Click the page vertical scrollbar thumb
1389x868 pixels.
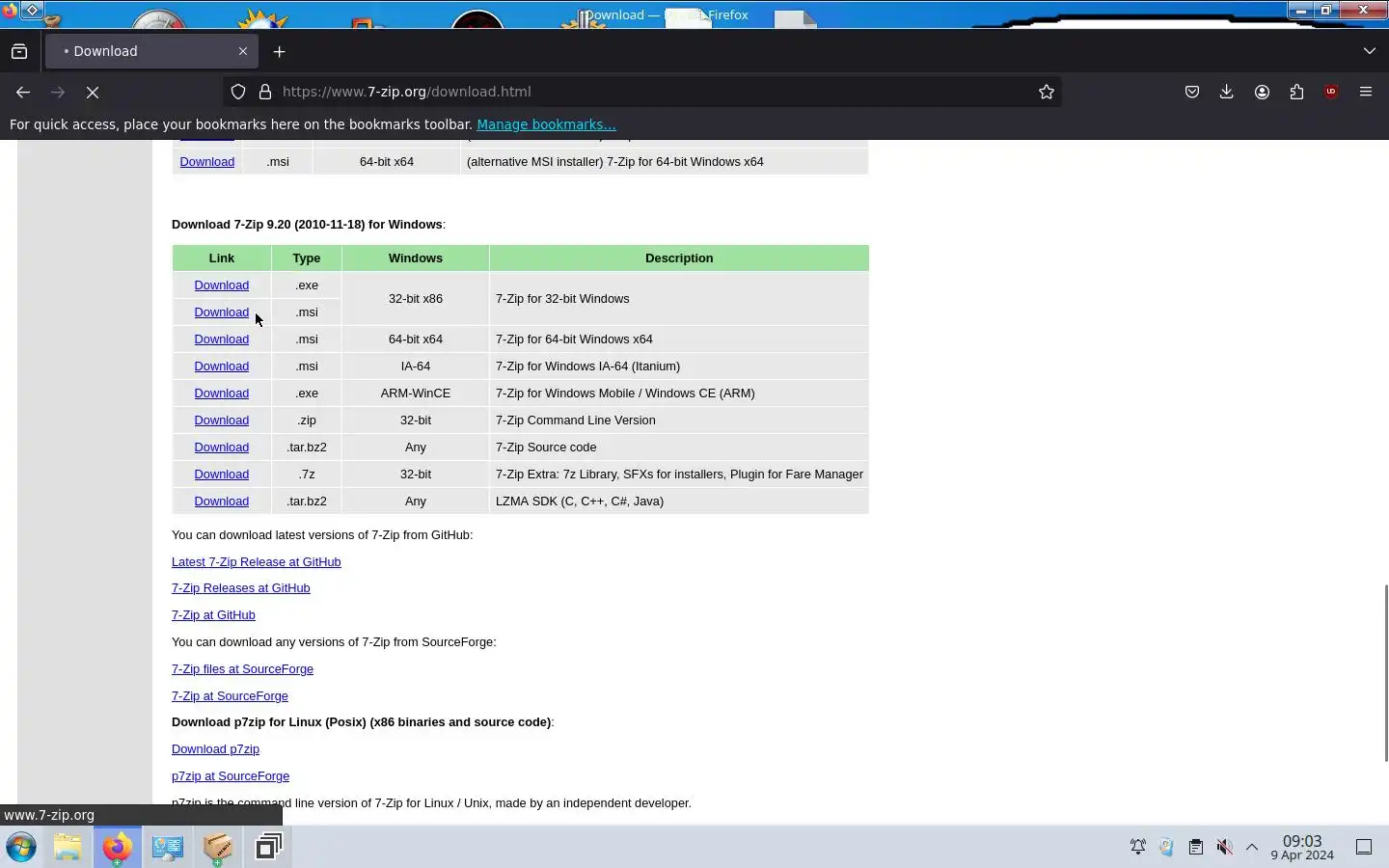point(1385,672)
